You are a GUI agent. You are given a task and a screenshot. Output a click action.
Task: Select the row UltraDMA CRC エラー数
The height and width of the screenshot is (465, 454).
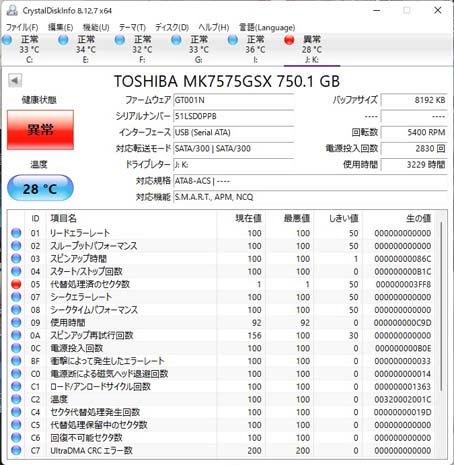tap(222, 451)
